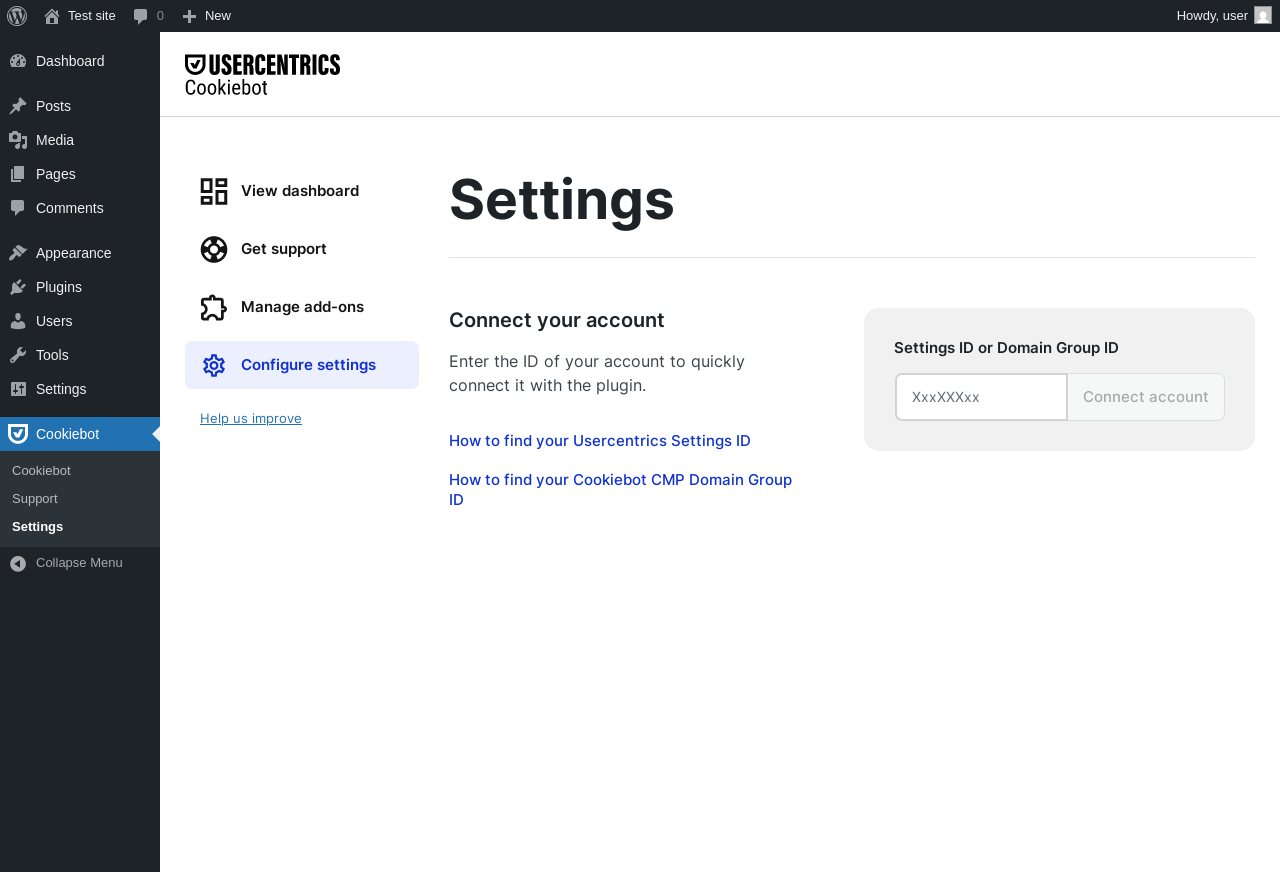The image size is (1280, 872).
Task: Click the Cookiebot shield icon in the sidebar
Action: 18,434
